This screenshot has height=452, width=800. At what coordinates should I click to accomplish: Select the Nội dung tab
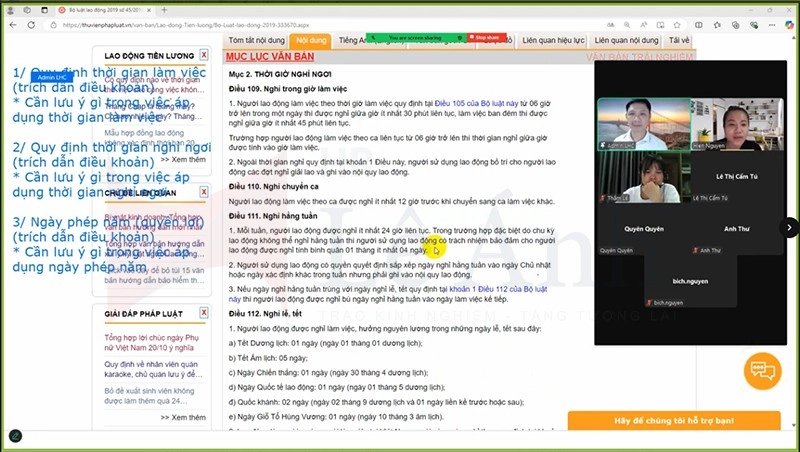[311, 40]
